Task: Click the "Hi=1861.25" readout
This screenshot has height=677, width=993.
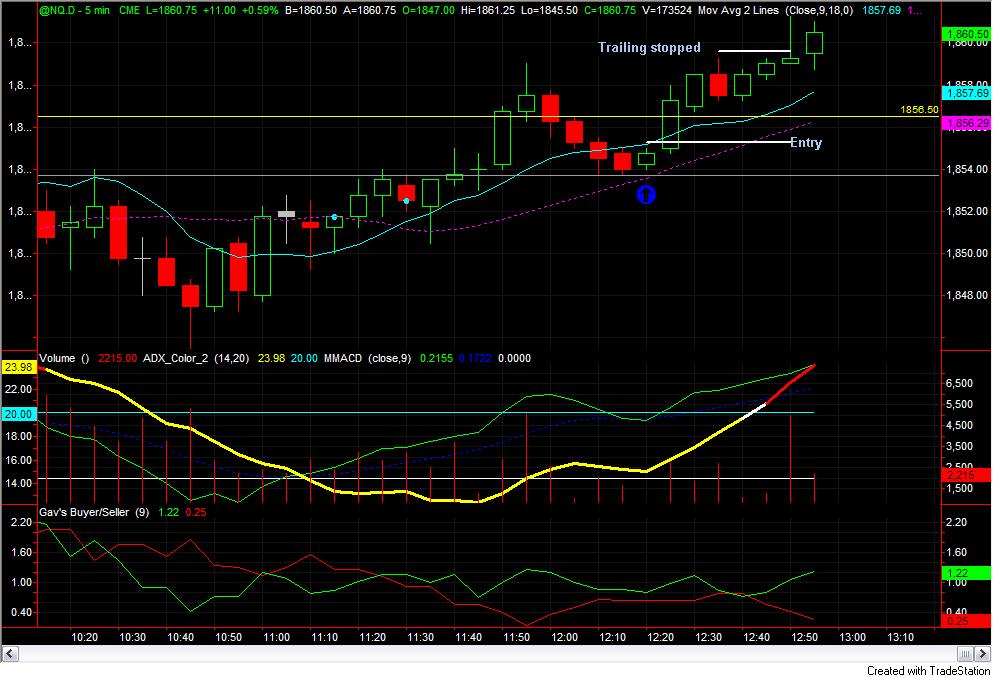Action: tap(488, 10)
